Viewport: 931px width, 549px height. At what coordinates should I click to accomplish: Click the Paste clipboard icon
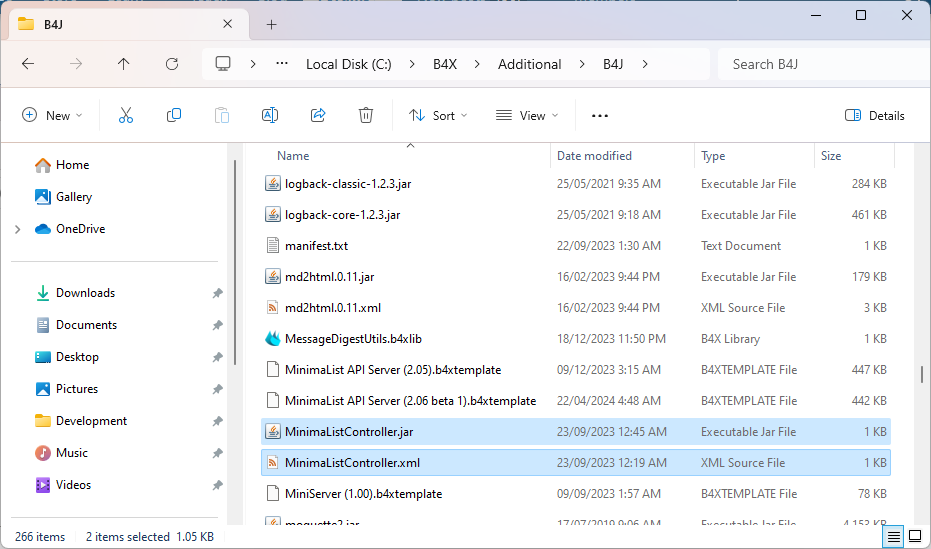point(222,115)
